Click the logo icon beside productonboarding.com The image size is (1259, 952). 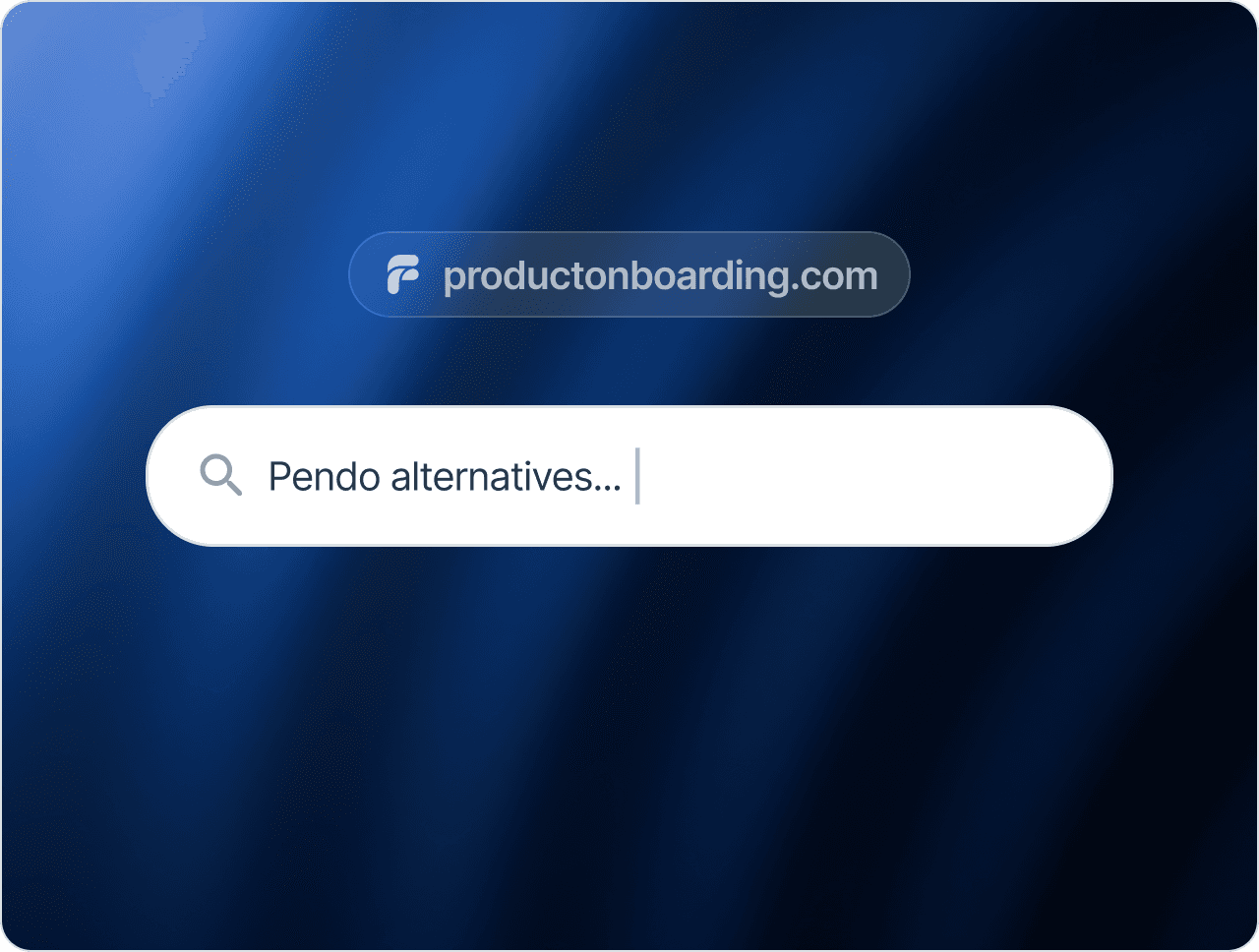click(x=402, y=274)
